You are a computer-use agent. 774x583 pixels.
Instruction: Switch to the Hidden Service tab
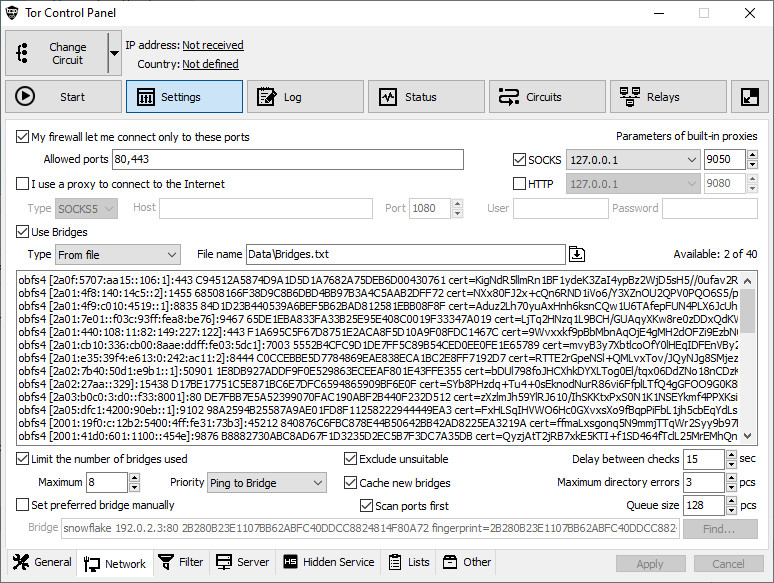[328, 562]
